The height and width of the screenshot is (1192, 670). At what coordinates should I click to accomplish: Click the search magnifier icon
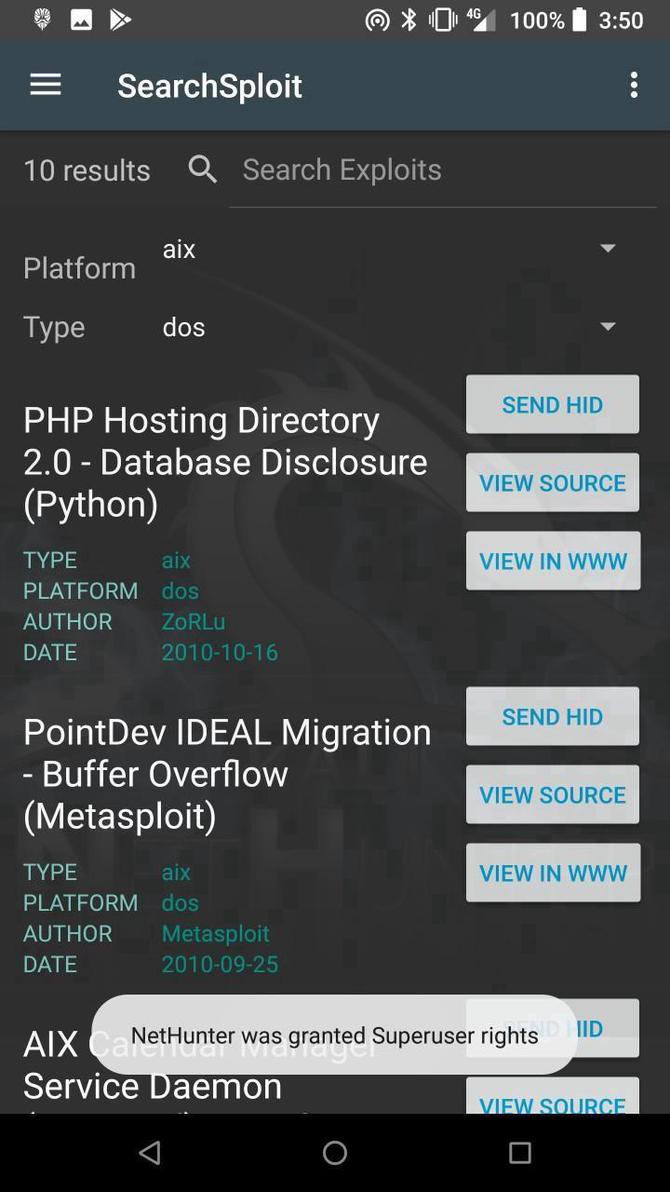[x=202, y=168]
